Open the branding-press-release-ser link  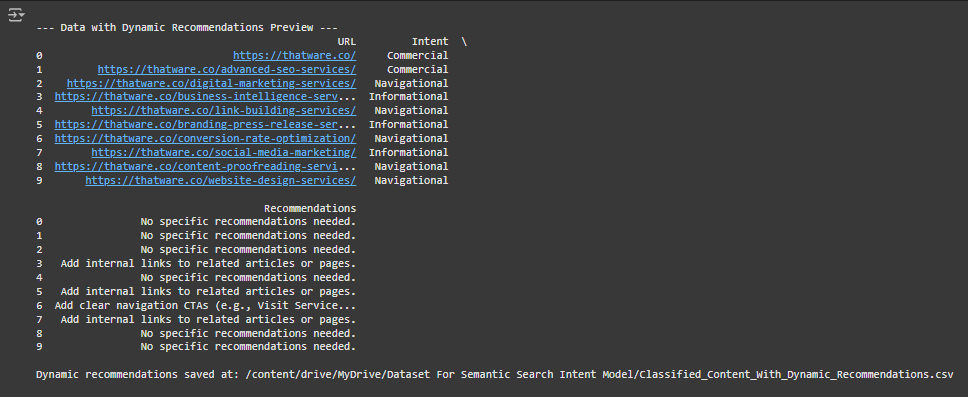[x=196, y=125]
